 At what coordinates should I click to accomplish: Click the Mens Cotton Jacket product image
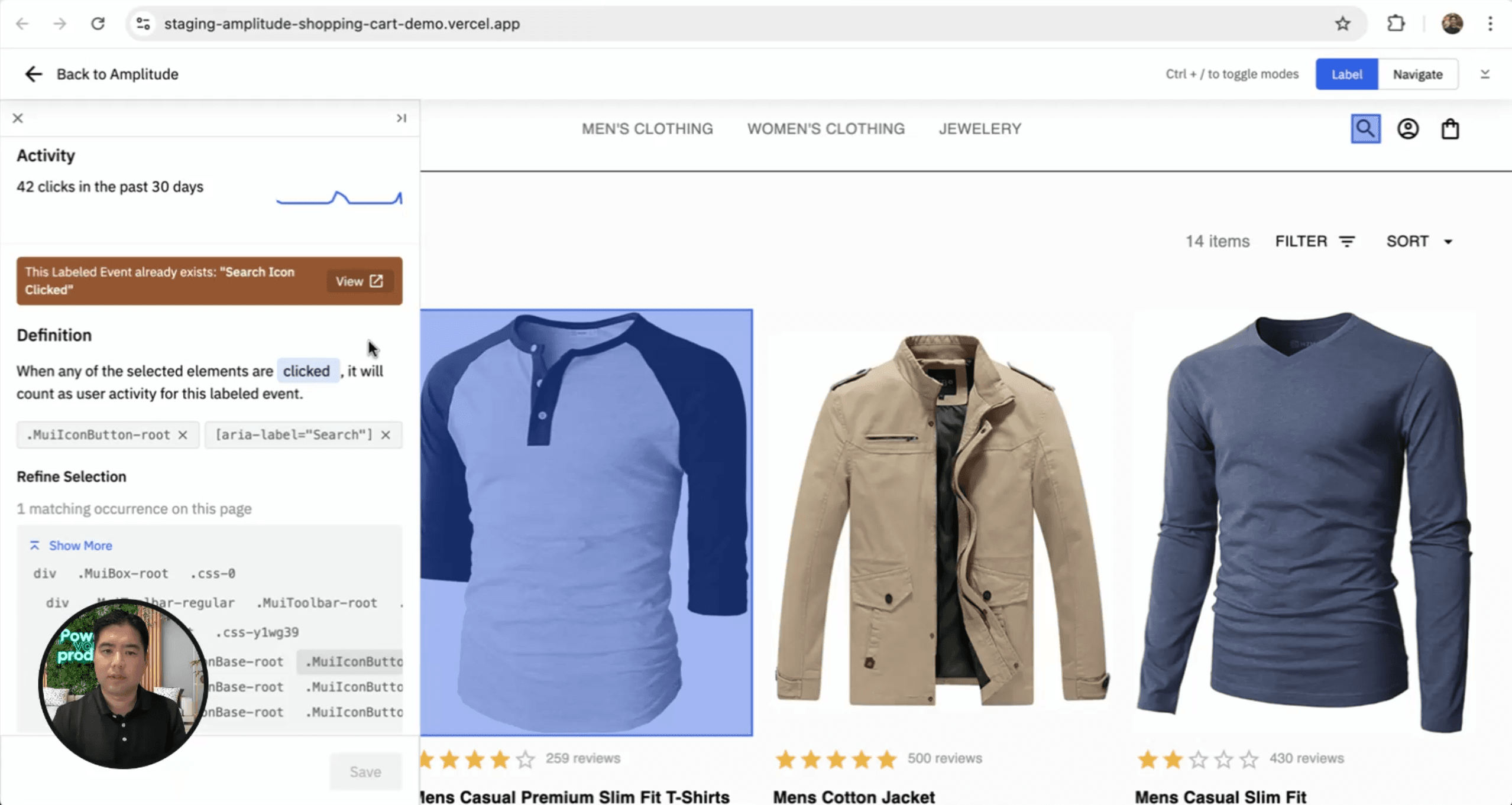[943, 520]
